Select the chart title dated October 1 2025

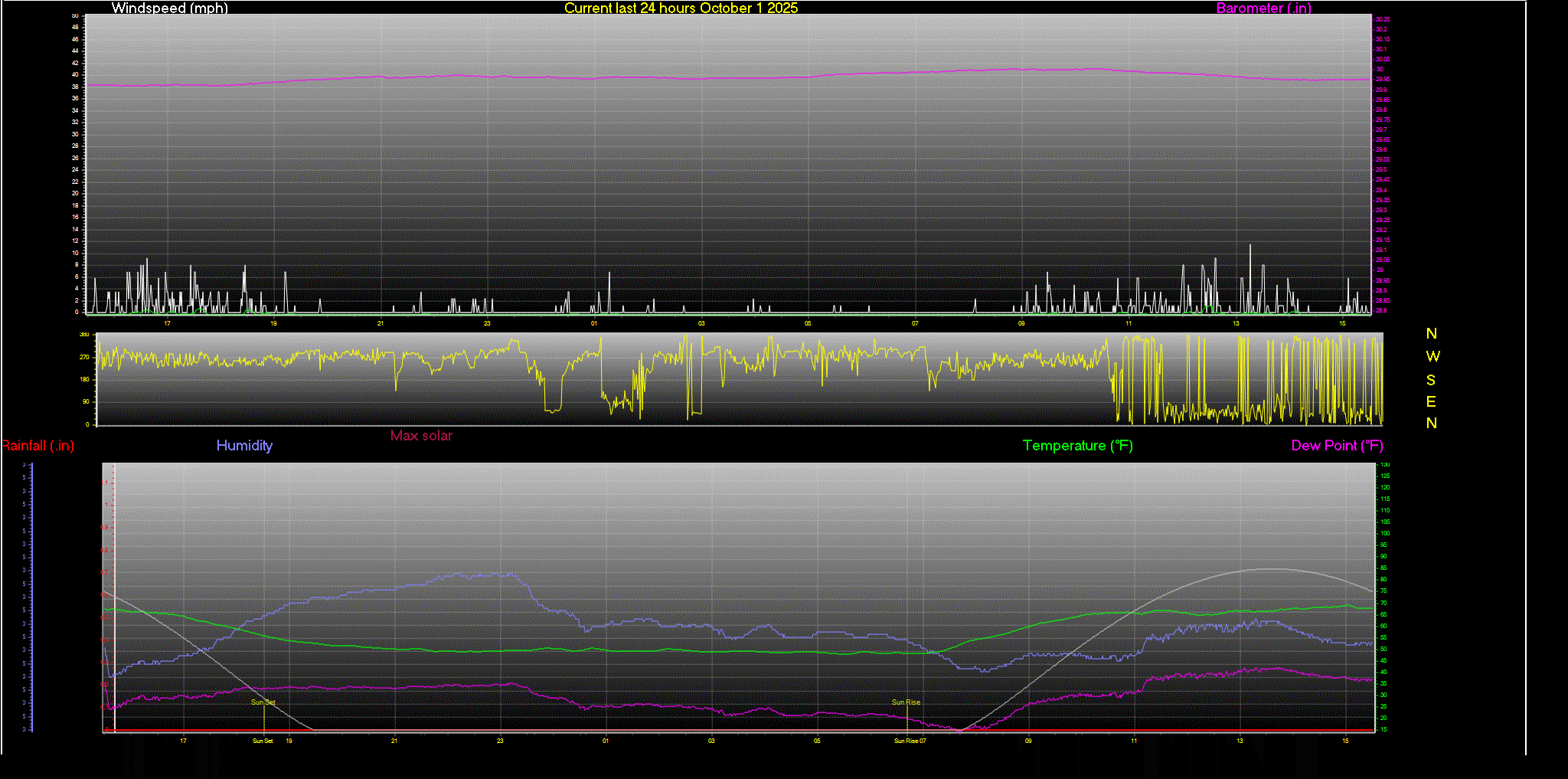[681, 8]
